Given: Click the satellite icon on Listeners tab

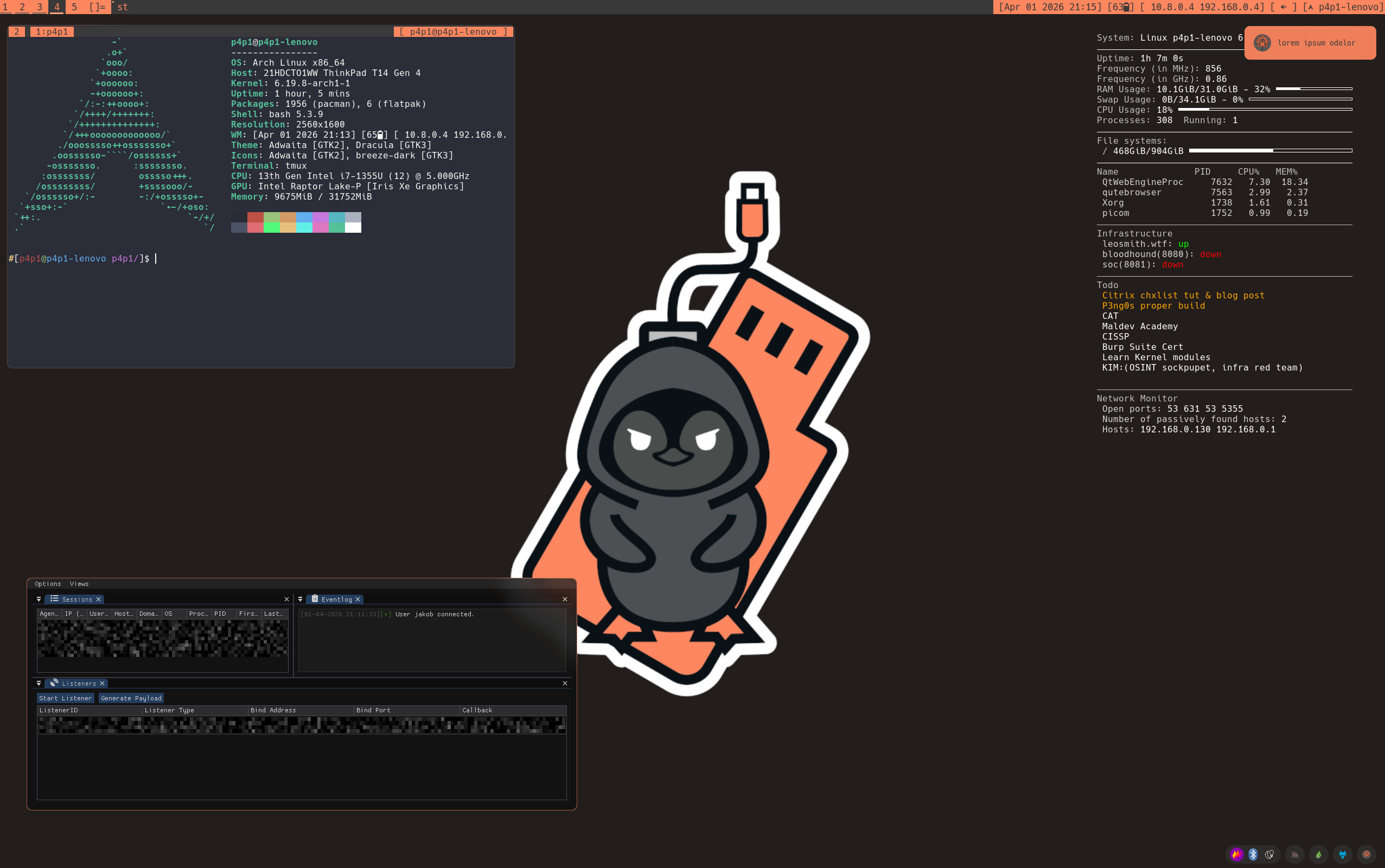Looking at the screenshot, I should [x=54, y=682].
